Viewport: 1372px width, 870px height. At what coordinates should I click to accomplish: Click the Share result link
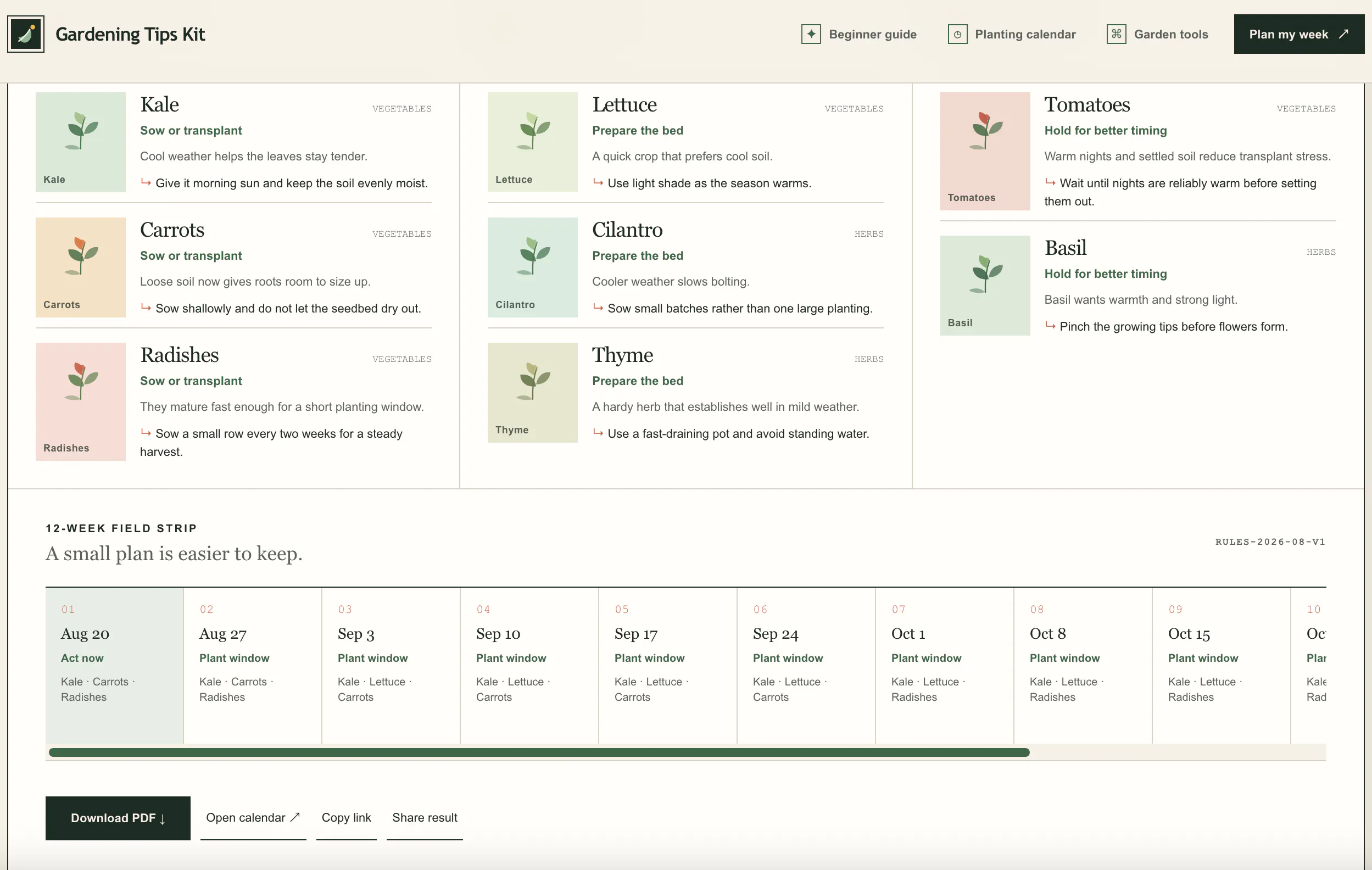coord(425,818)
